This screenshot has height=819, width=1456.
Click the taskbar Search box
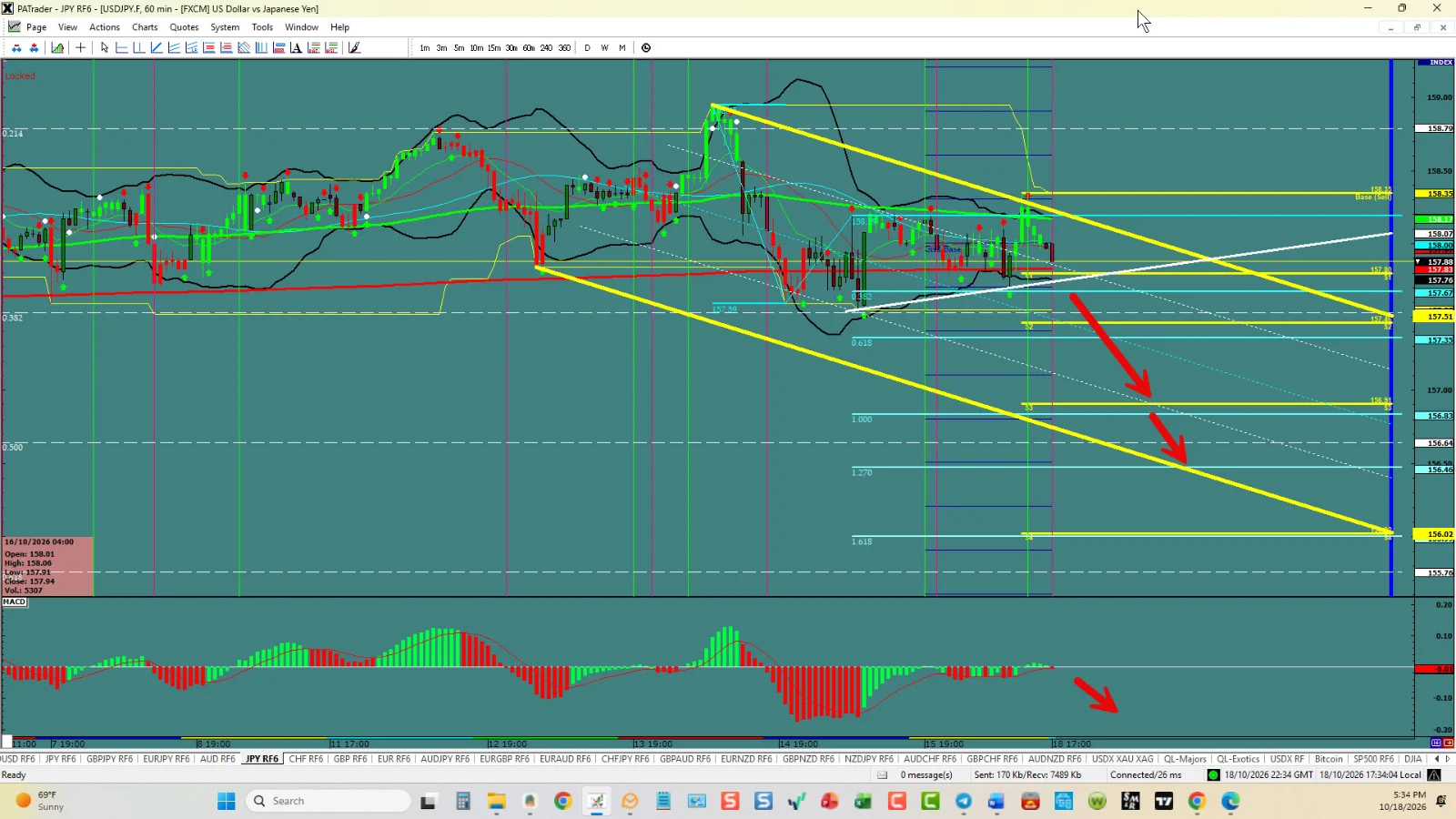(328, 801)
